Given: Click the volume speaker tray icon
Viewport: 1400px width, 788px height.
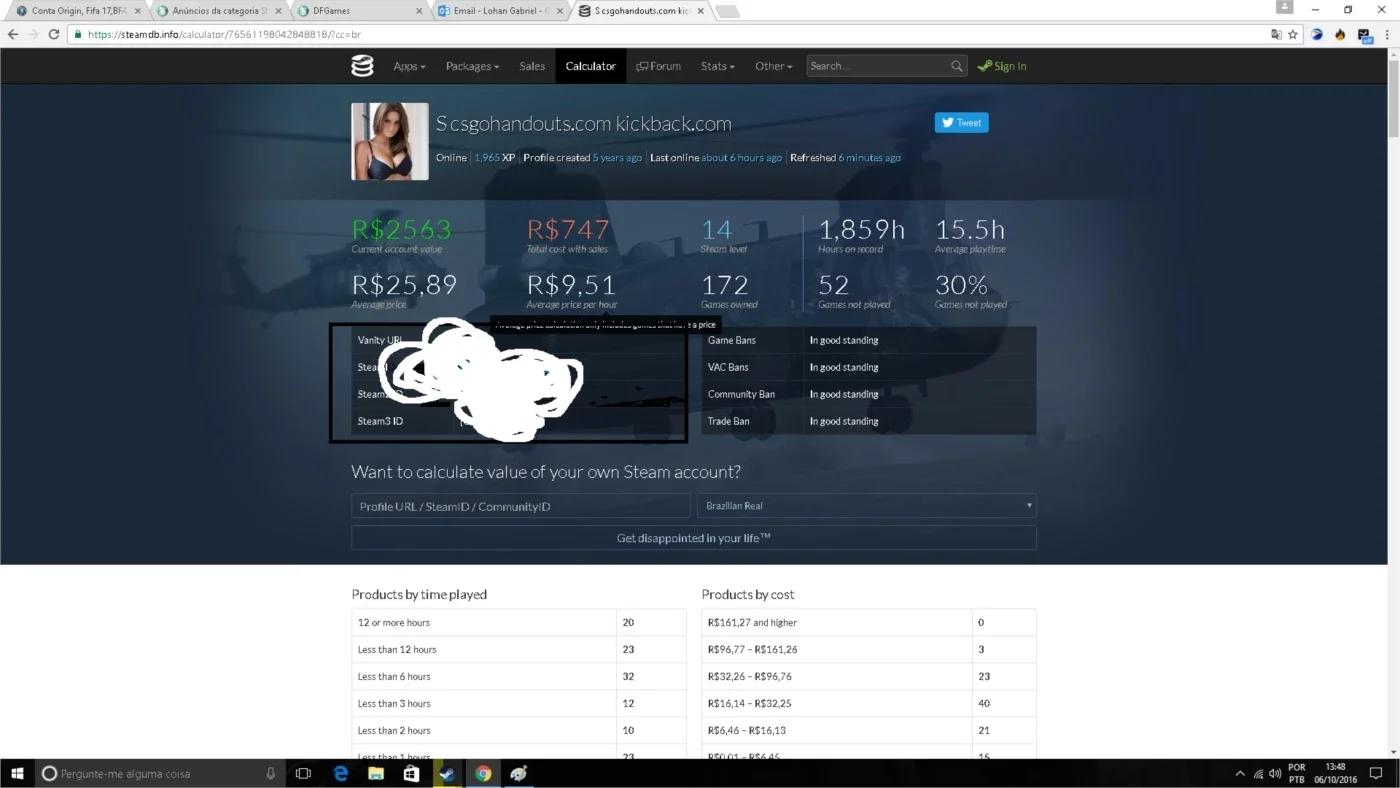Looking at the screenshot, I should click(x=1275, y=773).
